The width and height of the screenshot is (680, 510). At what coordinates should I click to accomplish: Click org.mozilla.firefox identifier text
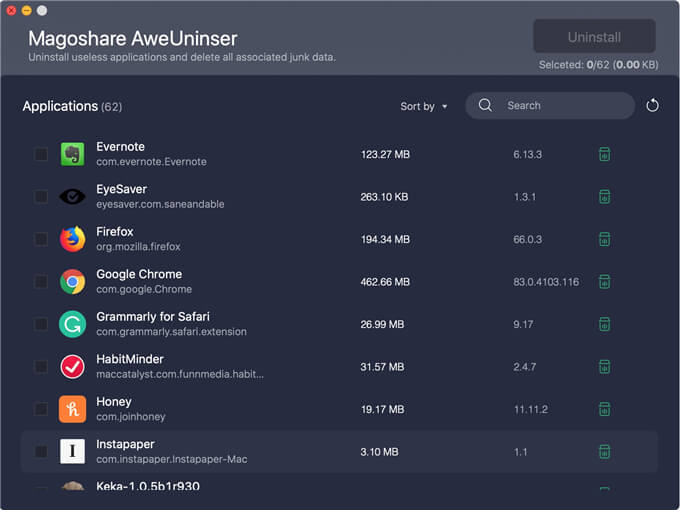coord(138,247)
